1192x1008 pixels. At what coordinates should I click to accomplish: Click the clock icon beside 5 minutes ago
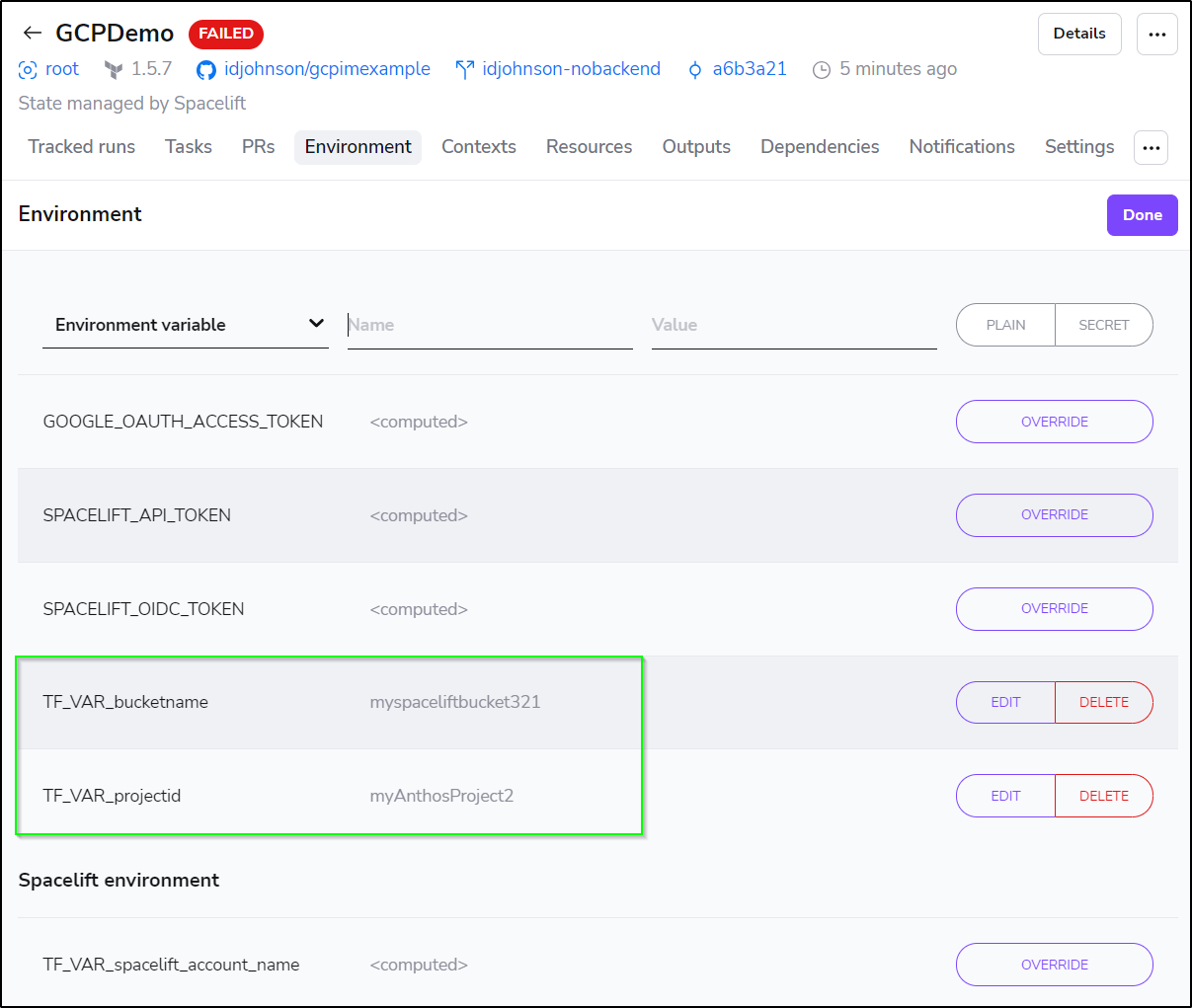click(822, 69)
